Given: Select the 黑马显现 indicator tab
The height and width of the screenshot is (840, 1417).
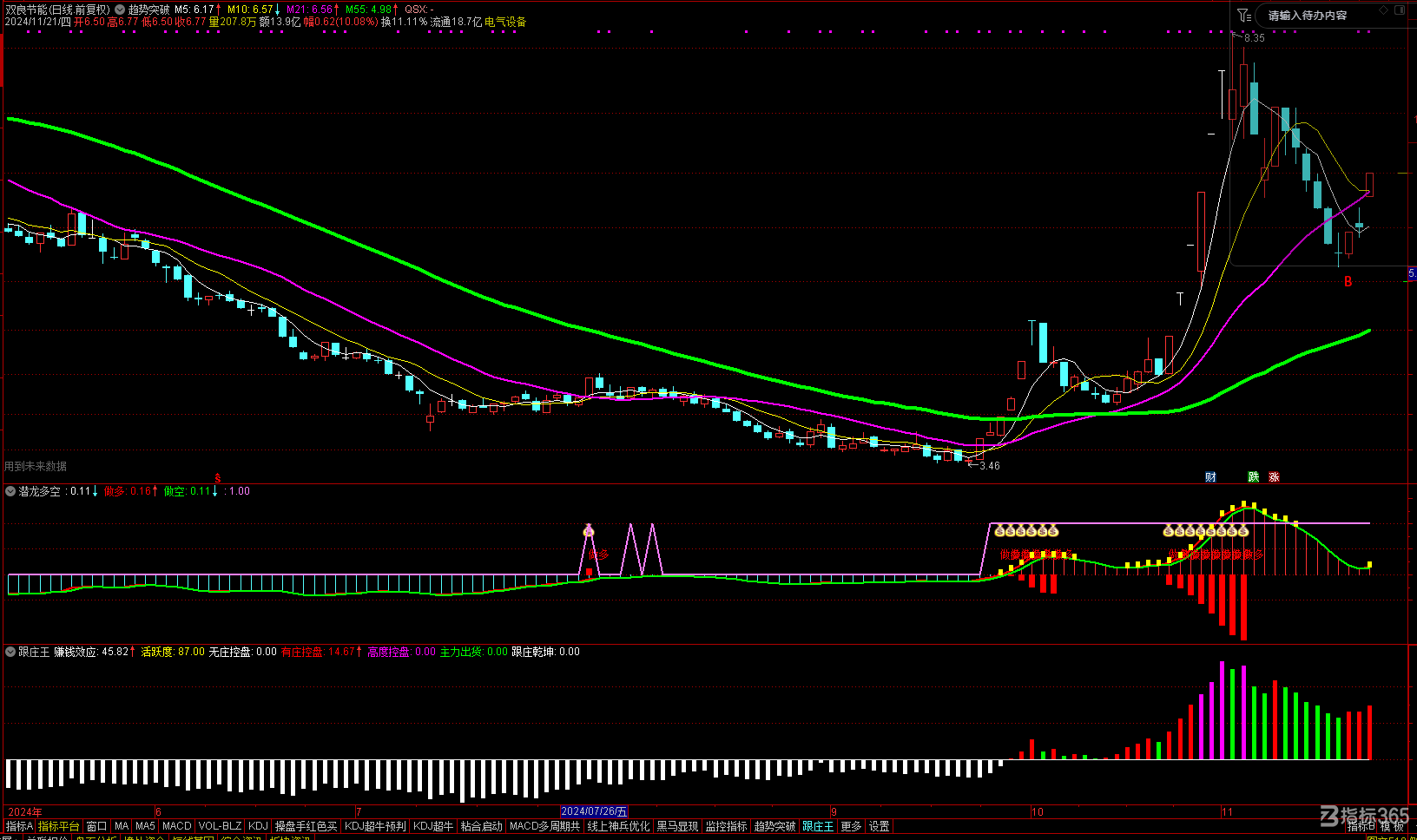Looking at the screenshot, I should point(677,826).
